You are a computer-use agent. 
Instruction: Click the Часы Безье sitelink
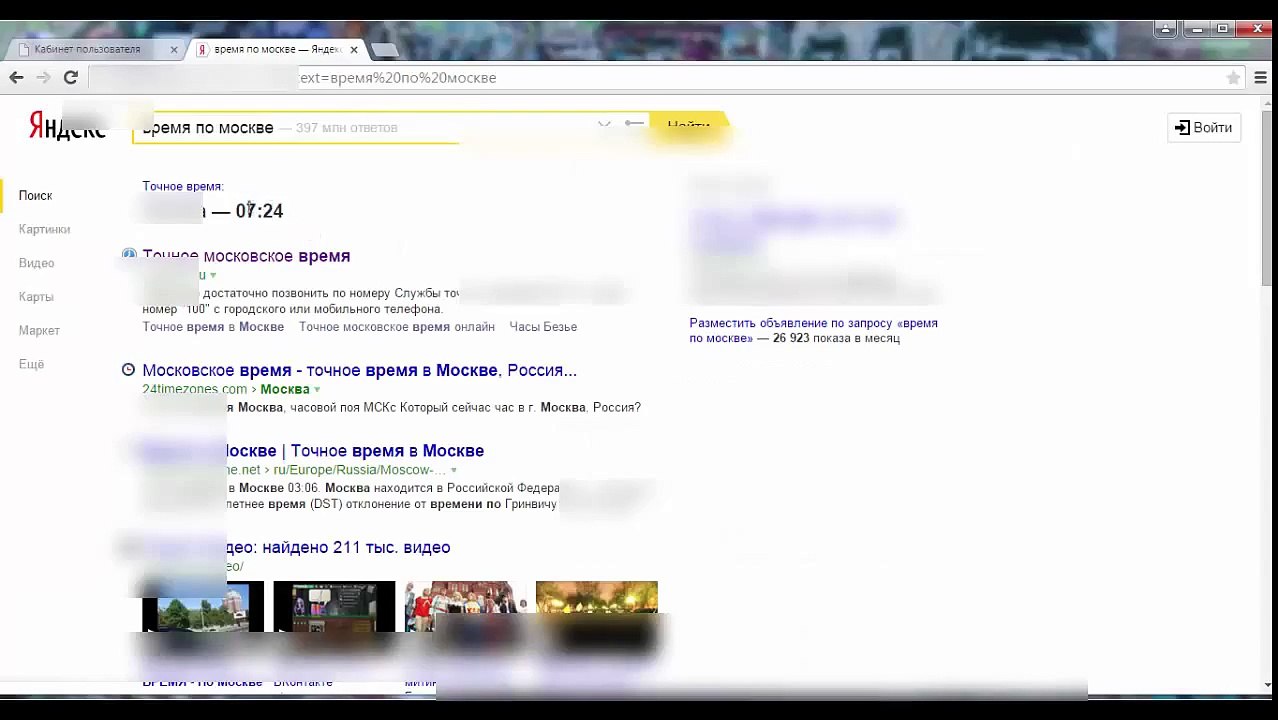tap(543, 327)
